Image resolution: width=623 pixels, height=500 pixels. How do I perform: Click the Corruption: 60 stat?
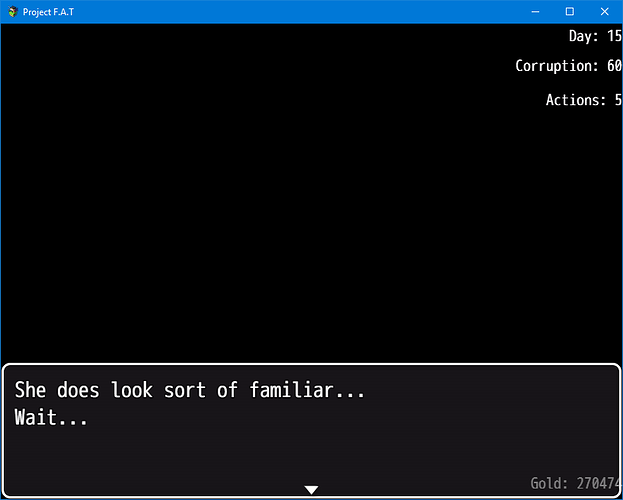(569, 66)
